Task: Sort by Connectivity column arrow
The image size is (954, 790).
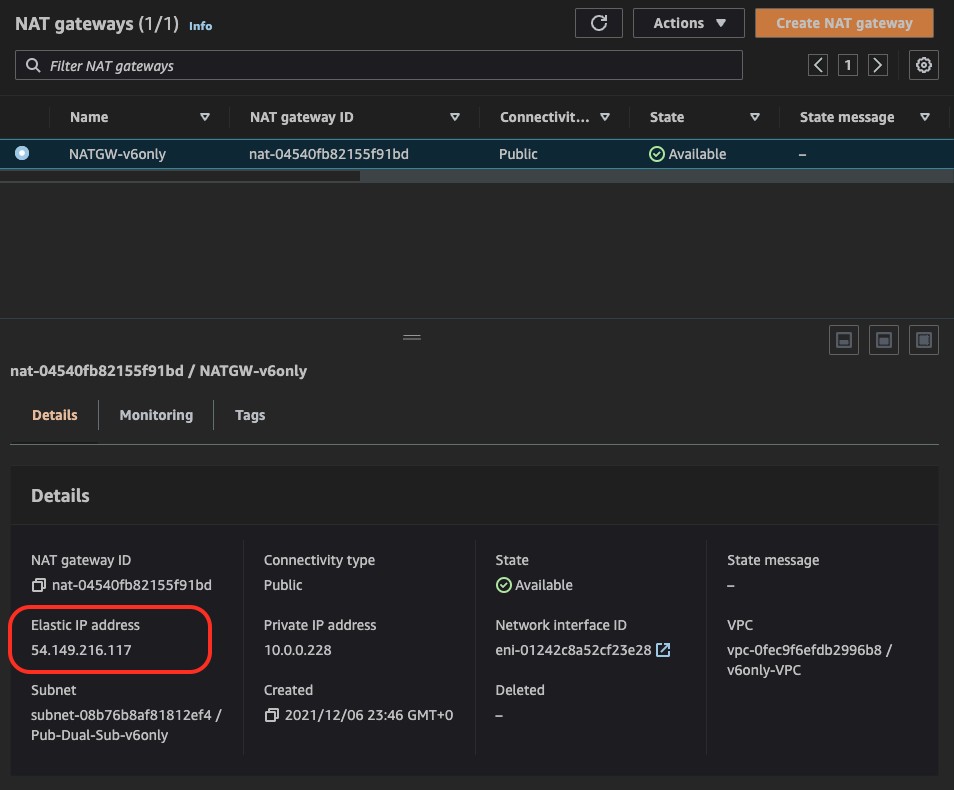Action: pos(605,117)
